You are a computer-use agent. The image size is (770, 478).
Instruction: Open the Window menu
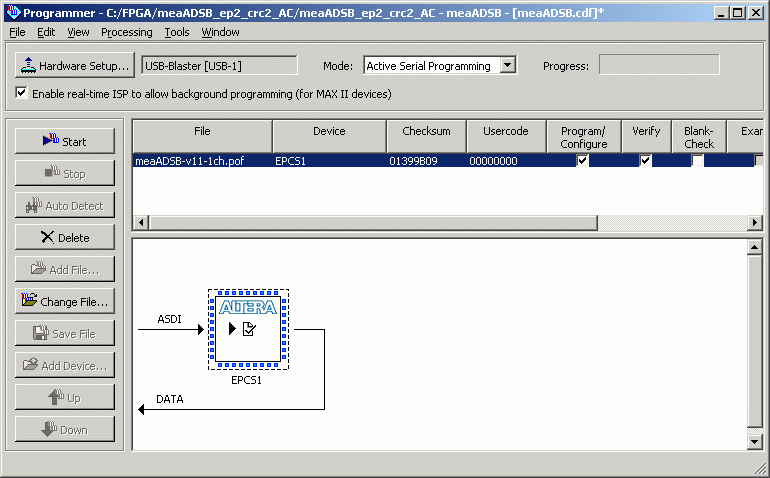(220, 32)
